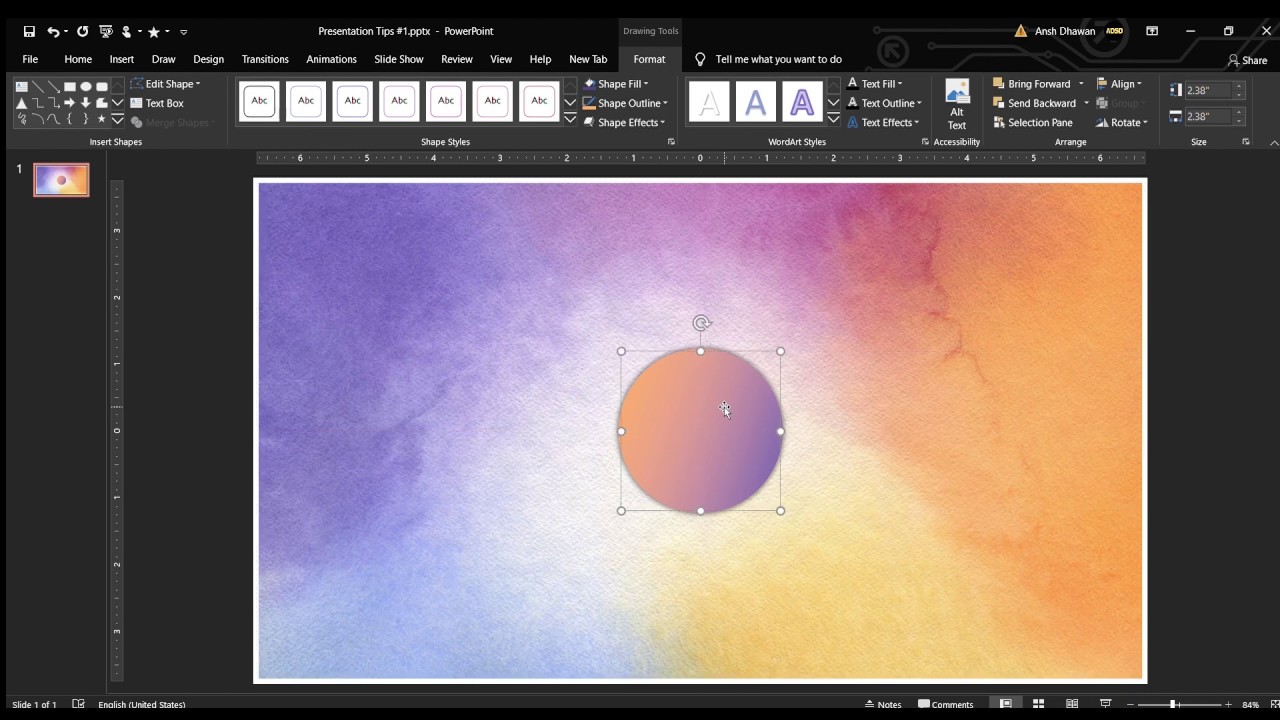
Task: Toggle the Notes pane in status bar
Action: [x=883, y=704]
